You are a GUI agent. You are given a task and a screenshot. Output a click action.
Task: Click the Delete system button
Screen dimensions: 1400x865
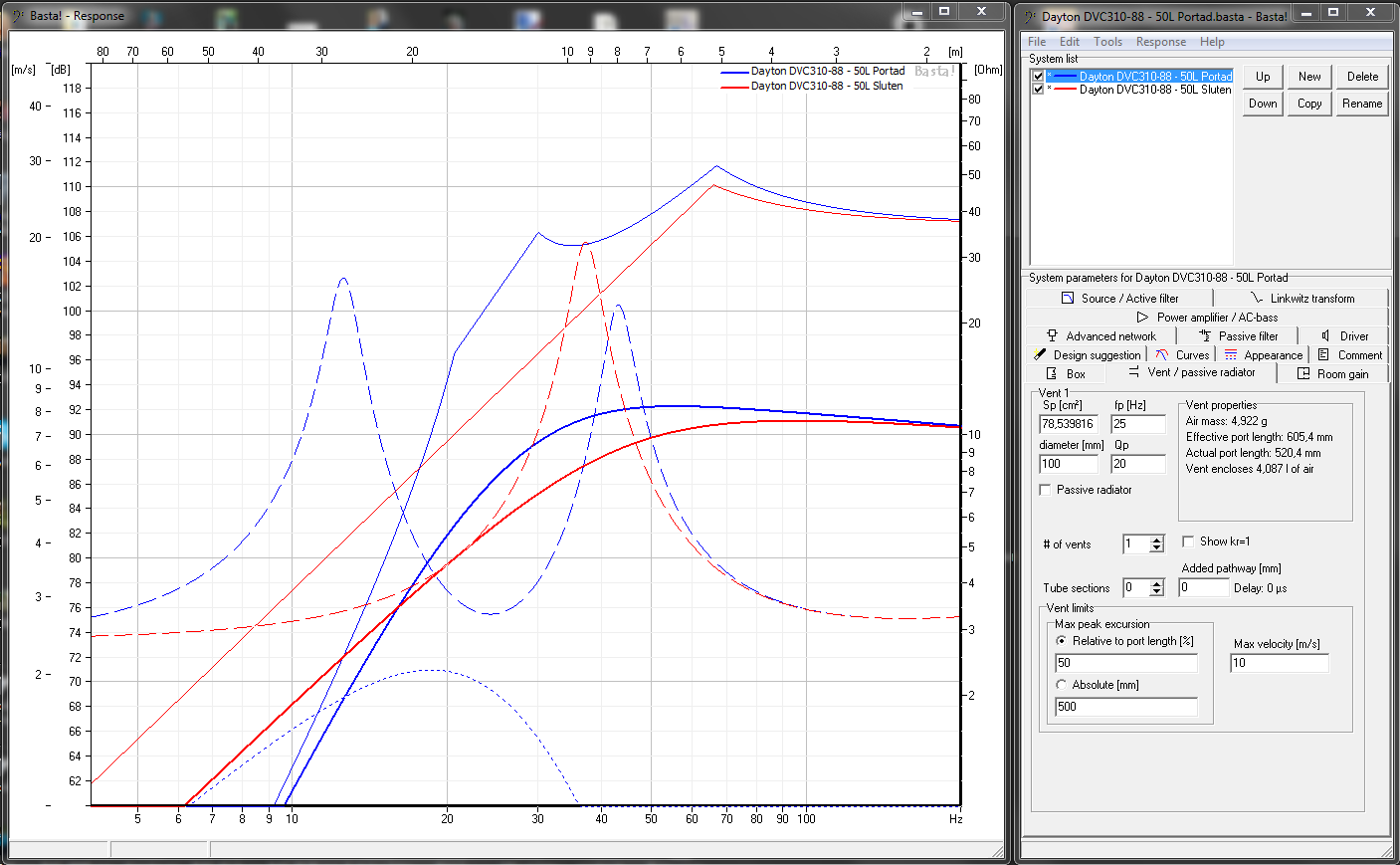[x=1362, y=77]
